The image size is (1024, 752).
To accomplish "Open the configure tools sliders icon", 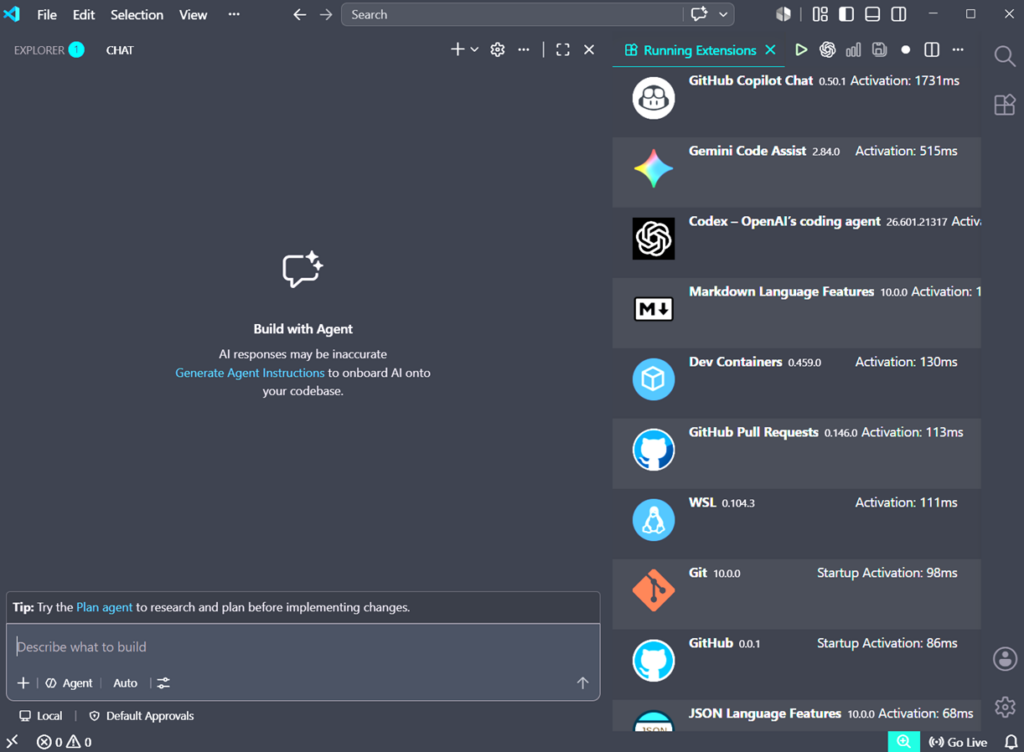I will point(163,683).
